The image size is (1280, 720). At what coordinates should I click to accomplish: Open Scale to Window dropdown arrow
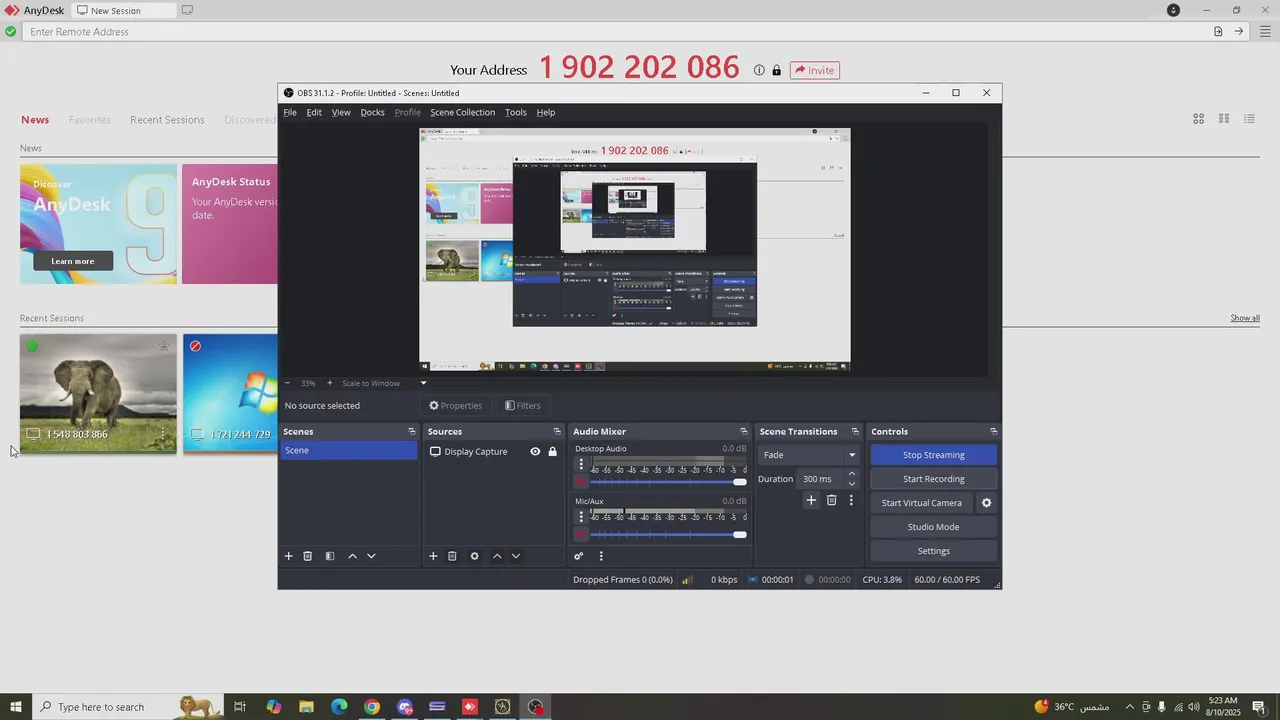(423, 383)
